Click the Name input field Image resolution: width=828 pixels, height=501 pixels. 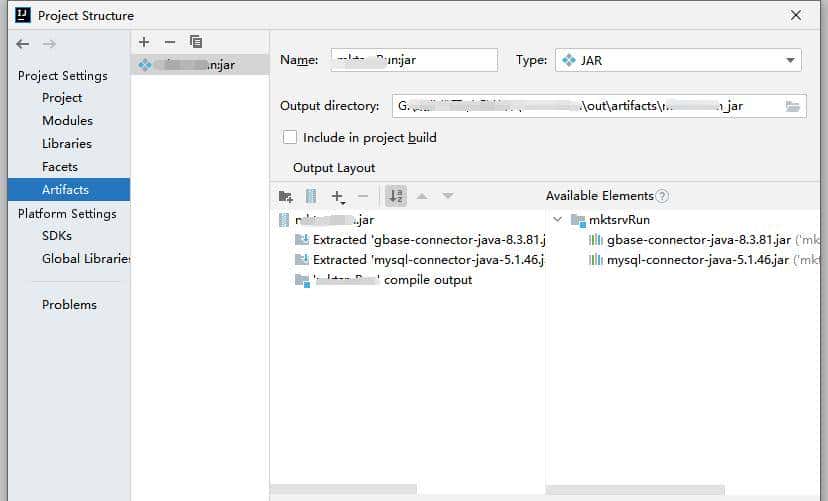414,60
